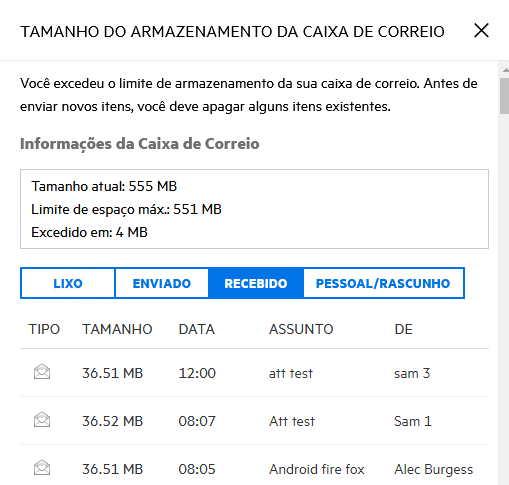Open the 'Android fire fox' message
Image resolution: width=509 pixels, height=485 pixels.
[317, 469]
